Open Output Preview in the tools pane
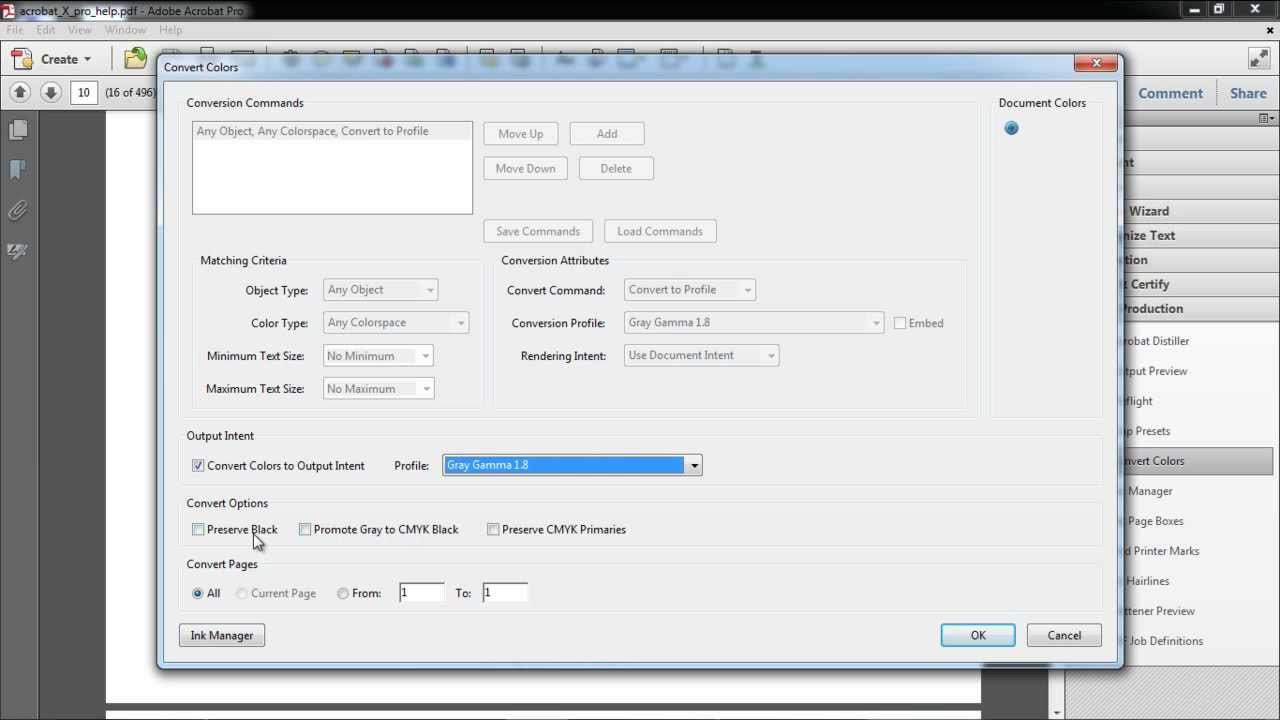 point(1156,371)
